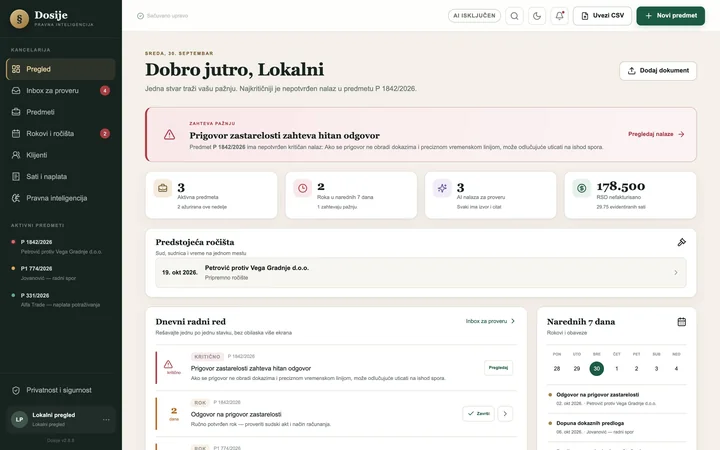Click the Dosije logo emblem
720x450 pixels.
pos(19,19)
